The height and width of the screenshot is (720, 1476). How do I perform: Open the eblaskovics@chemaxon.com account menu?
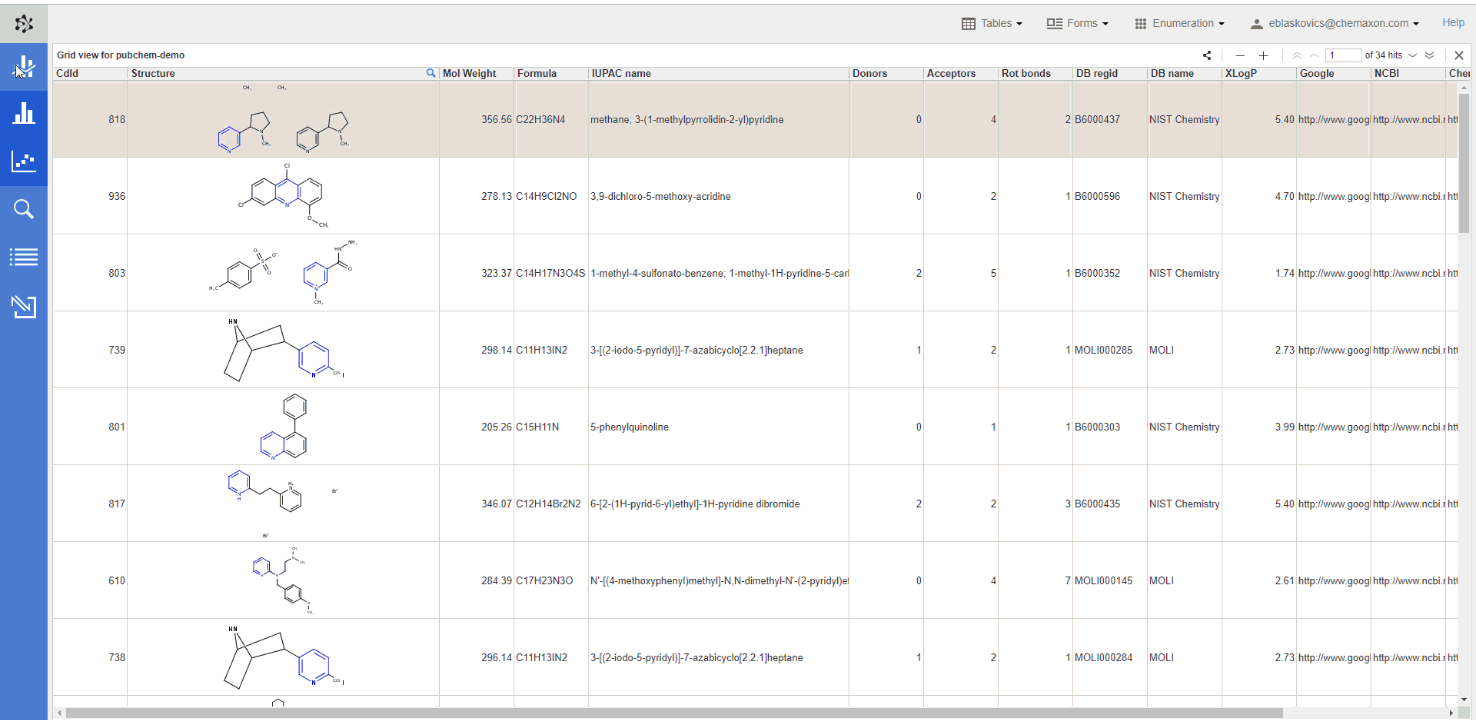[x=1335, y=23]
